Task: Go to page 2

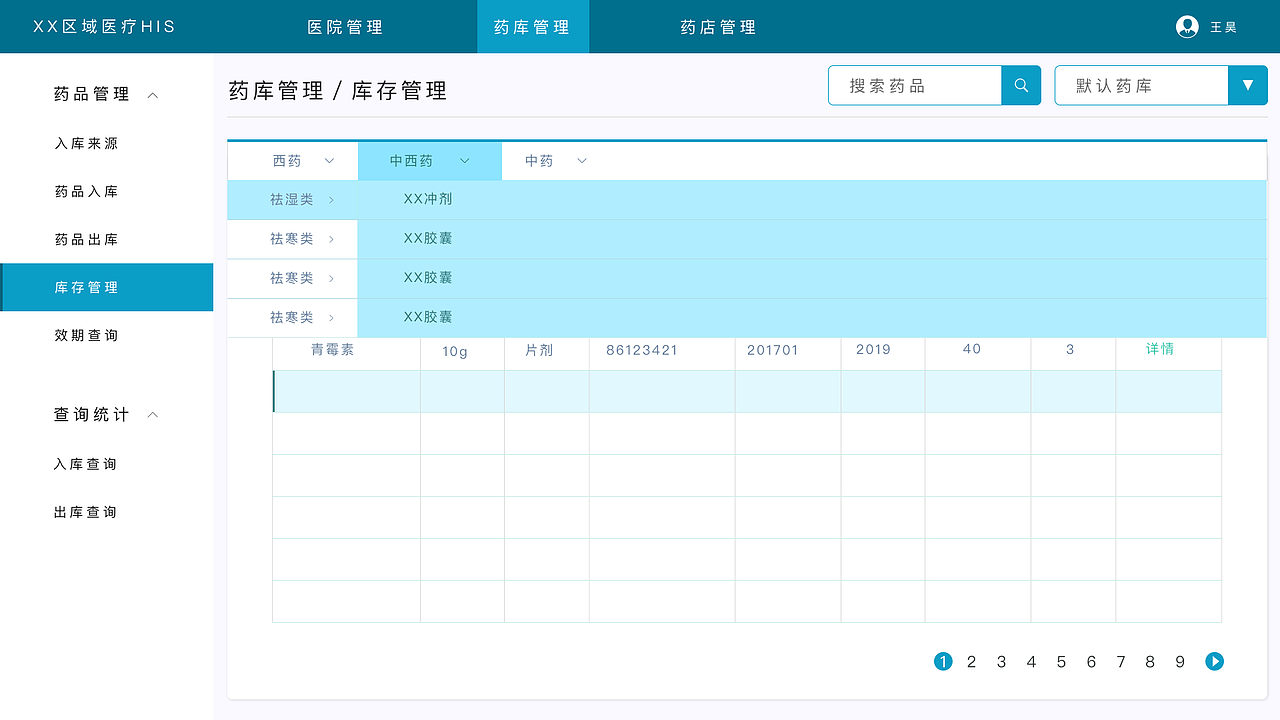Action: [971, 661]
